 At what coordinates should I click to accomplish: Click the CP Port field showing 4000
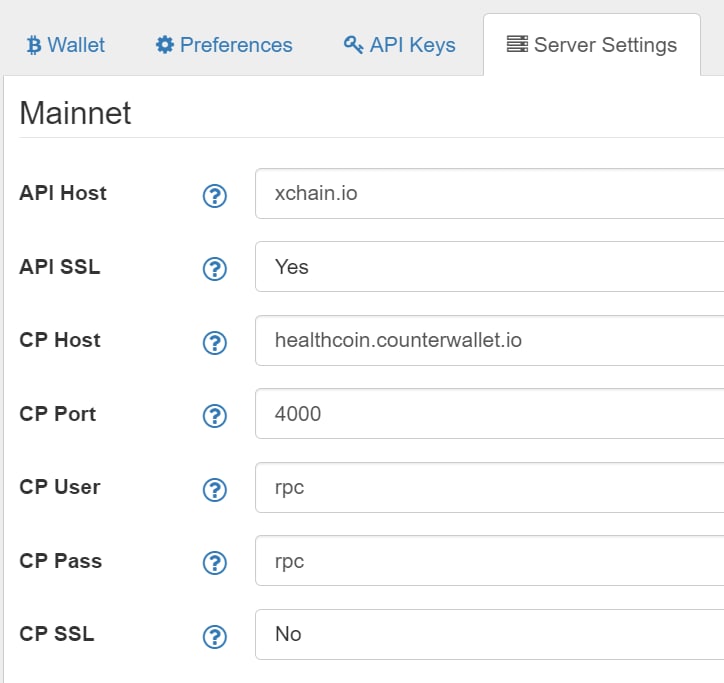tap(489, 413)
